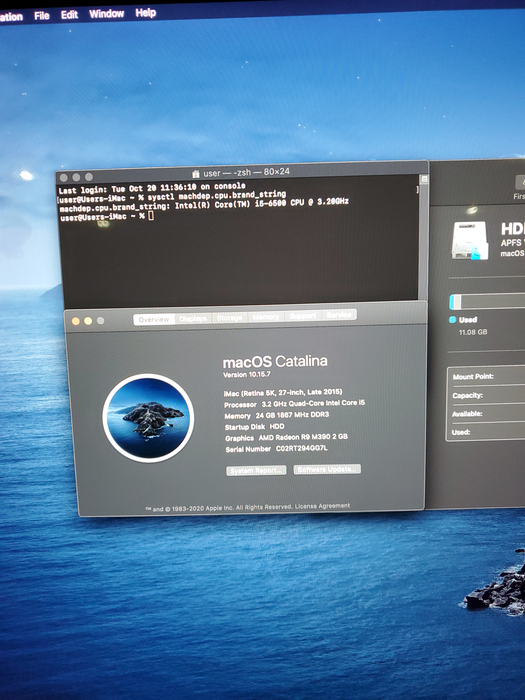Close the About This Mac window

point(75,321)
